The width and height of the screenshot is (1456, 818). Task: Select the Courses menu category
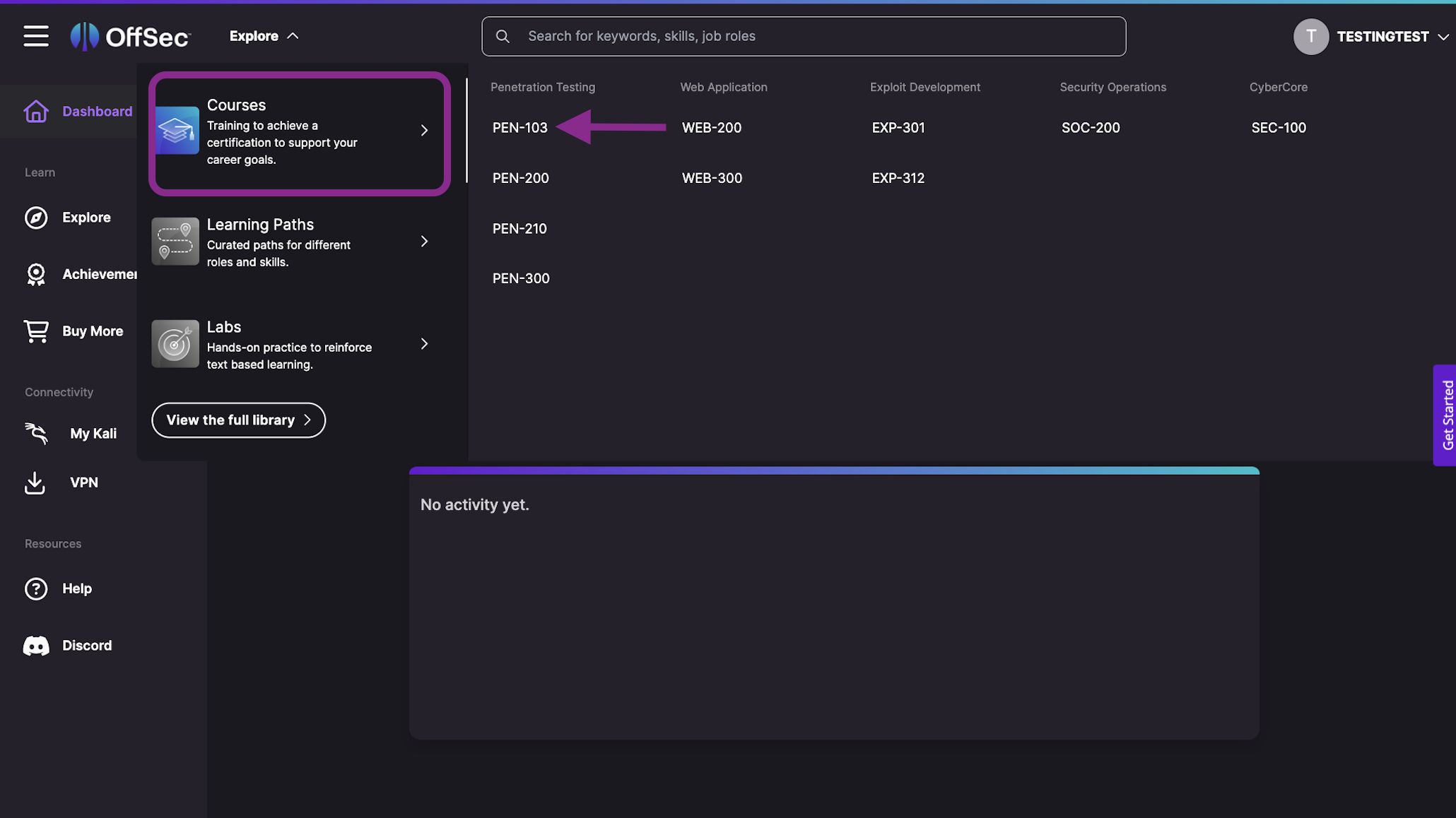[299, 133]
